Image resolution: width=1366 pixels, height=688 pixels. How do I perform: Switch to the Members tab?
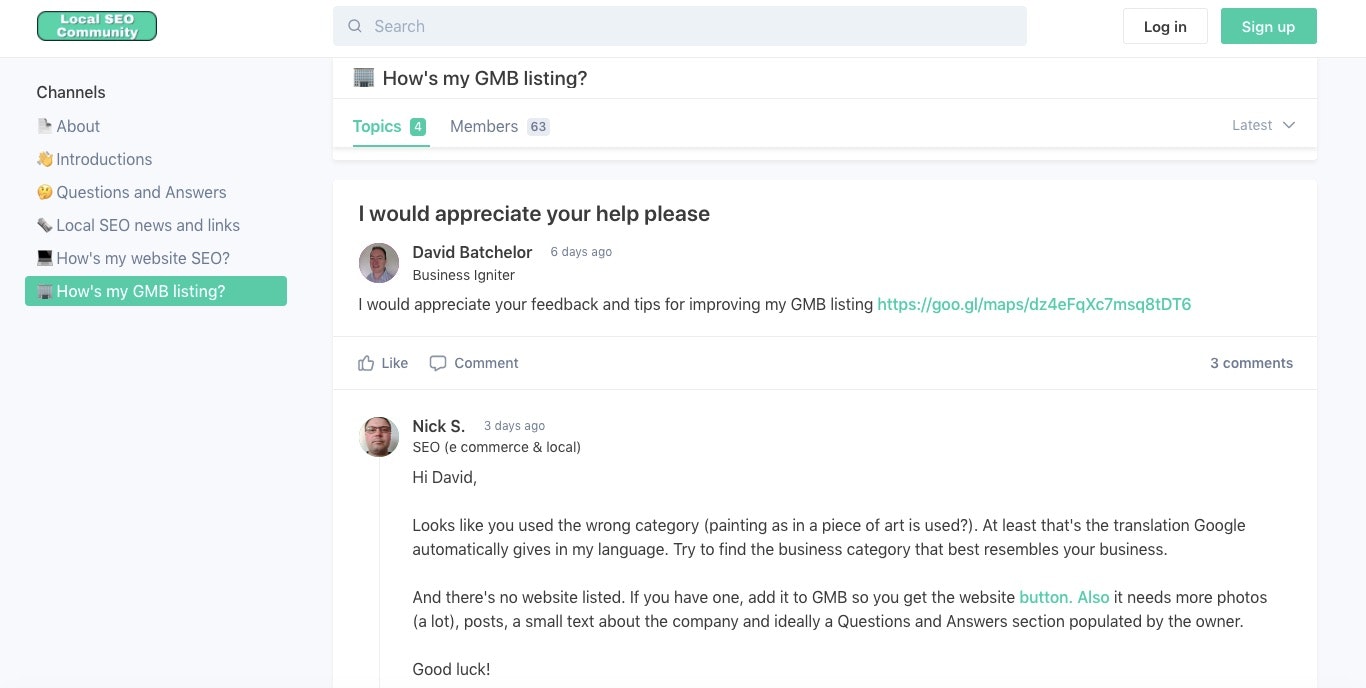[x=484, y=126]
